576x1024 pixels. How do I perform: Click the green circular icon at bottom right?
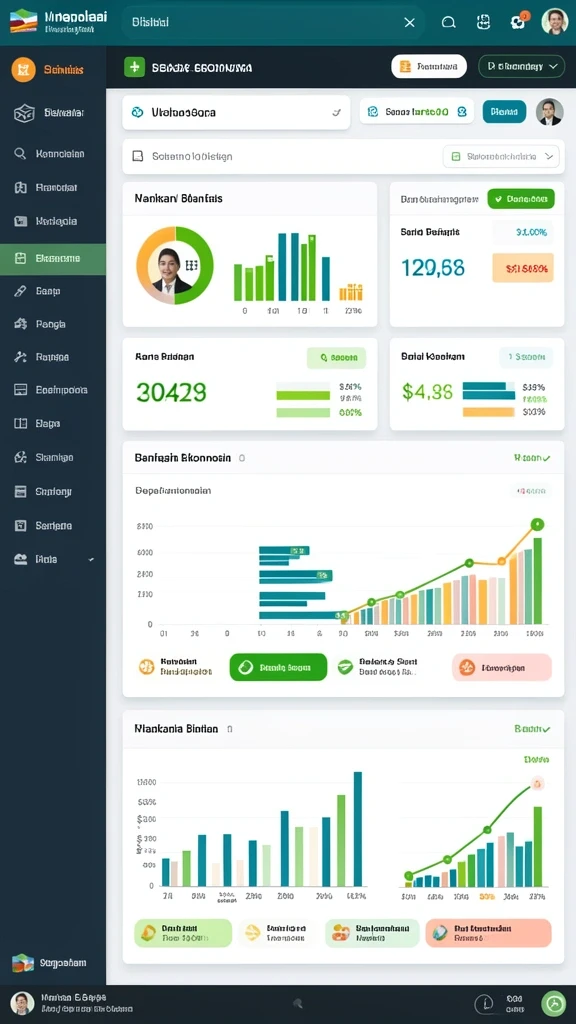coord(554,1003)
